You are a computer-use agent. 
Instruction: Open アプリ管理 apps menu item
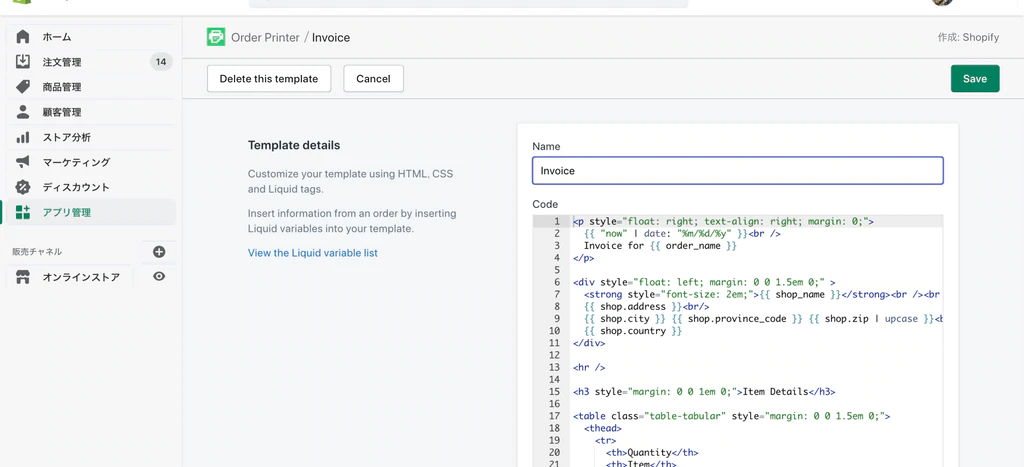tap(67, 212)
